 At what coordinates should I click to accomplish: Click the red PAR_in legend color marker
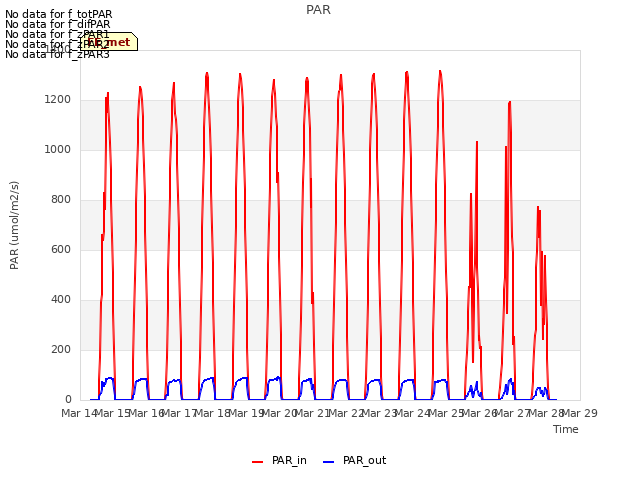pos(258,462)
